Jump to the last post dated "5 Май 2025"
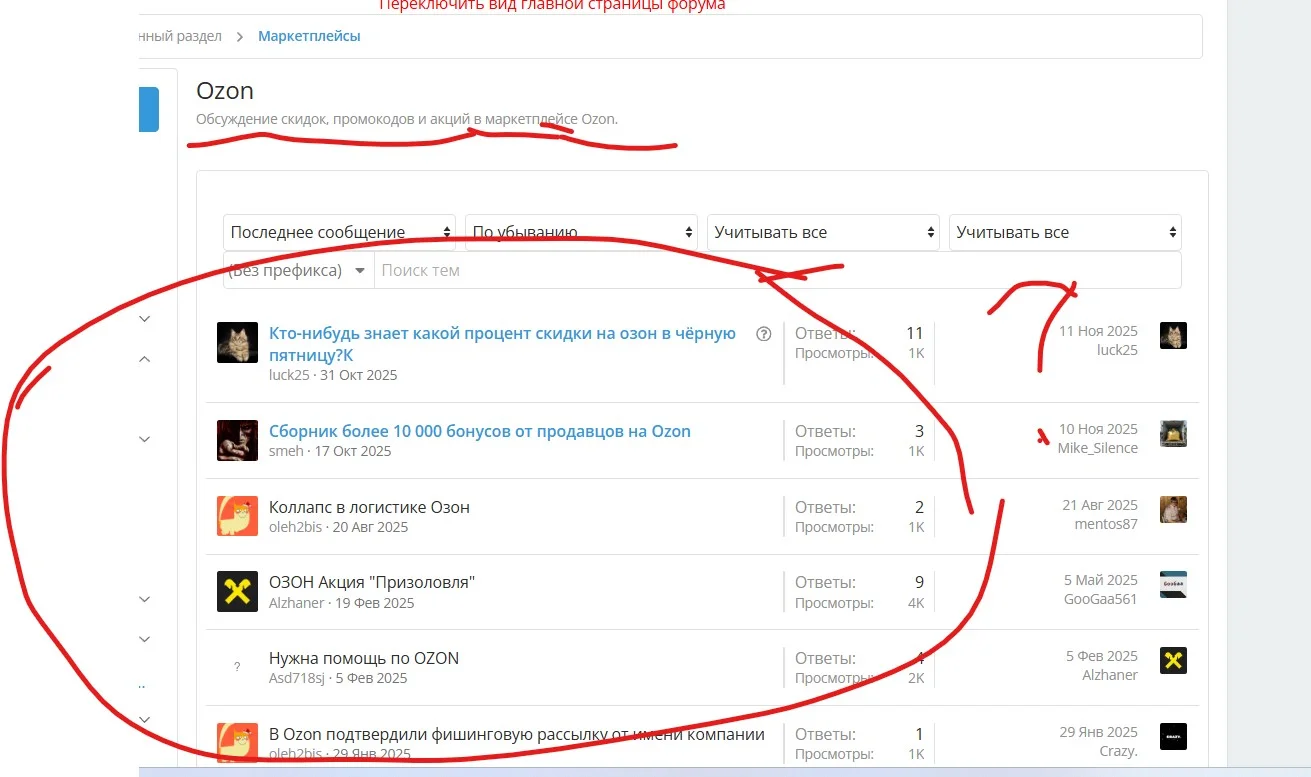This screenshot has height=777, width=1311. [x=1101, y=580]
